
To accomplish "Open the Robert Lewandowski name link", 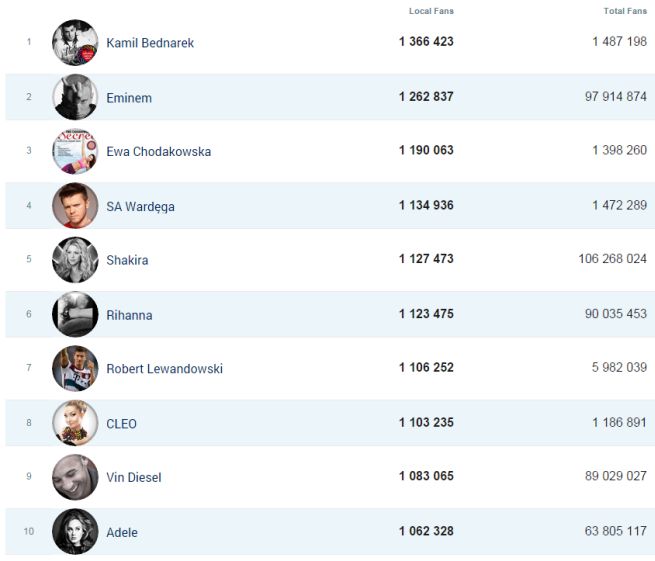I will [164, 369].
